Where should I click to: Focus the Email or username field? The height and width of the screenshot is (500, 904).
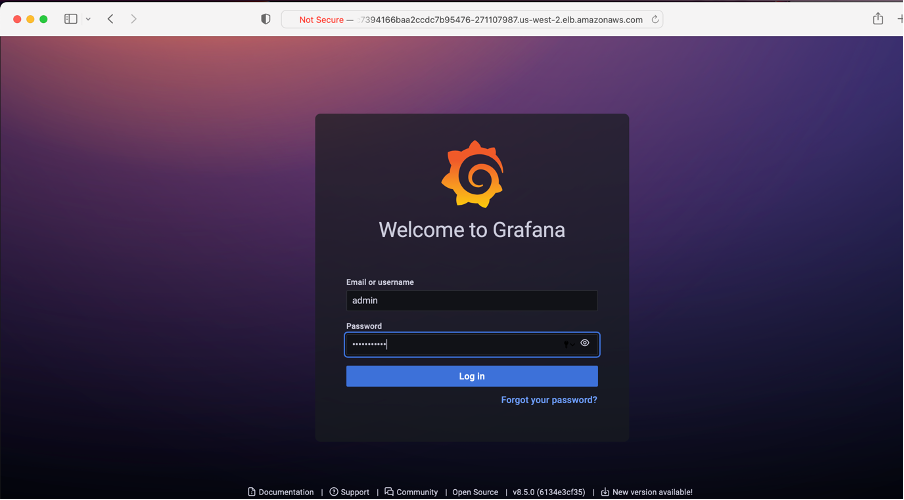472,300
